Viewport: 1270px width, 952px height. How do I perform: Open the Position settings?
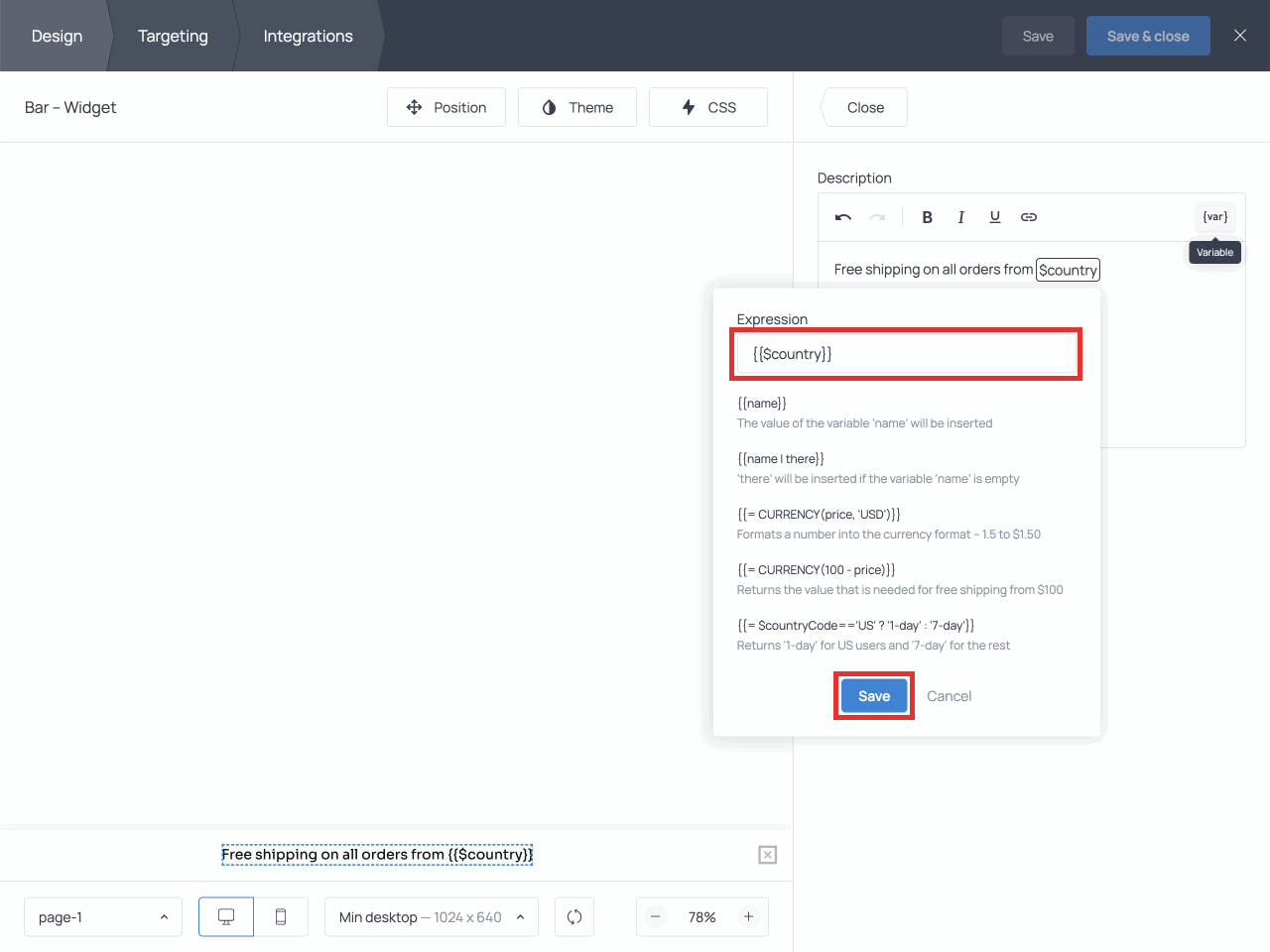point(446,107)
